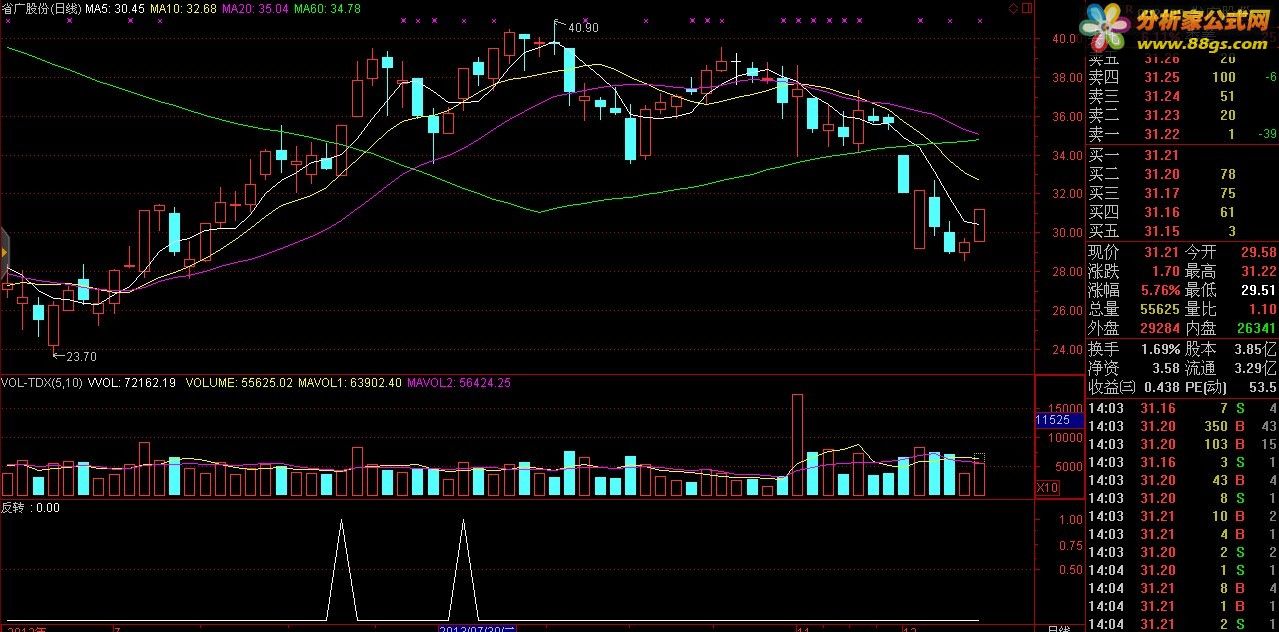Click the VOLUME: 55625.02 value
Image resolution: width=1279 pixels, height=632 pixels.
click(x=237, y=382)
